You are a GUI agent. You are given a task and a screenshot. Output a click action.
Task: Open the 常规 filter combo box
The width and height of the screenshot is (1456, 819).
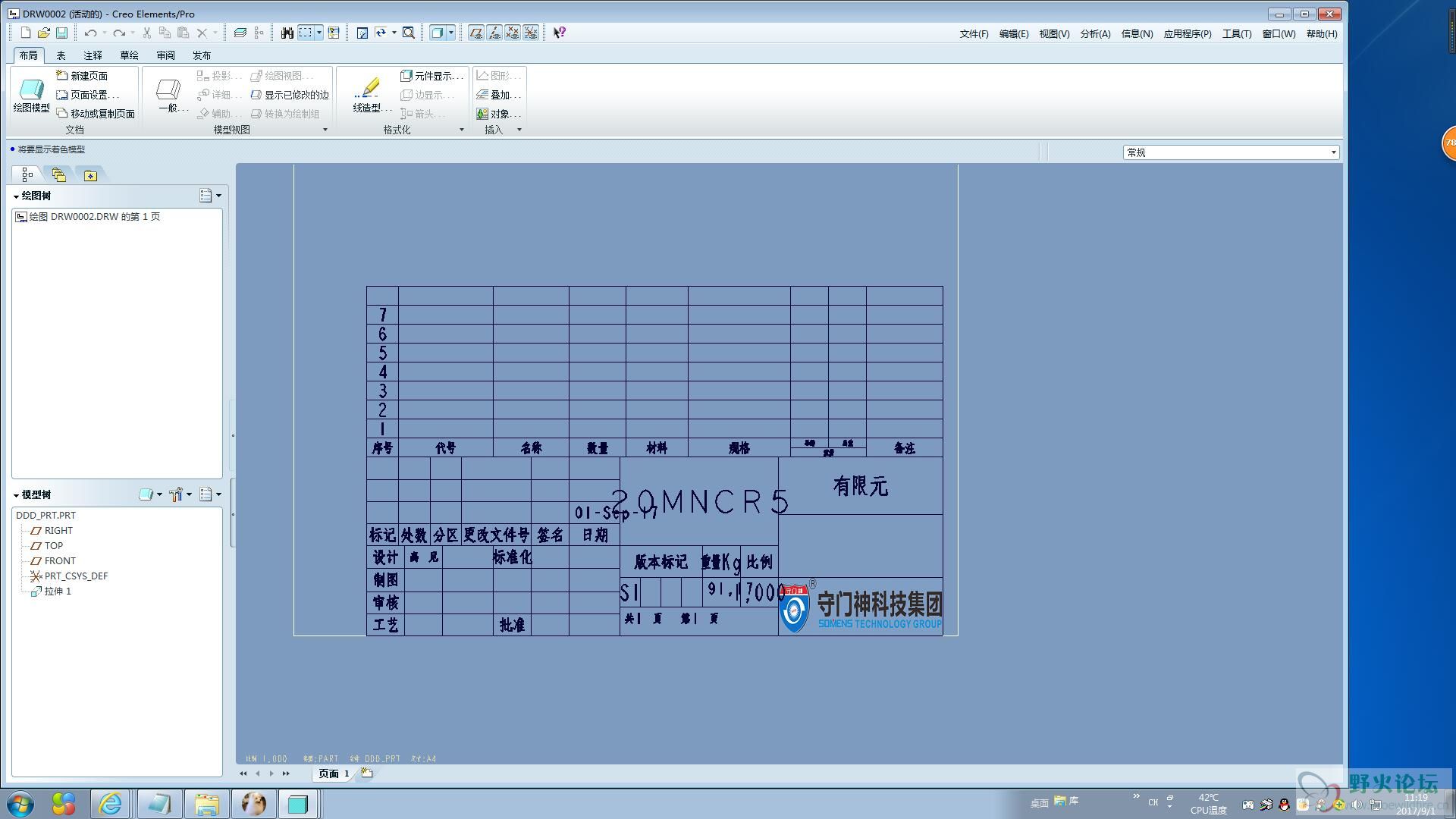1231,152
